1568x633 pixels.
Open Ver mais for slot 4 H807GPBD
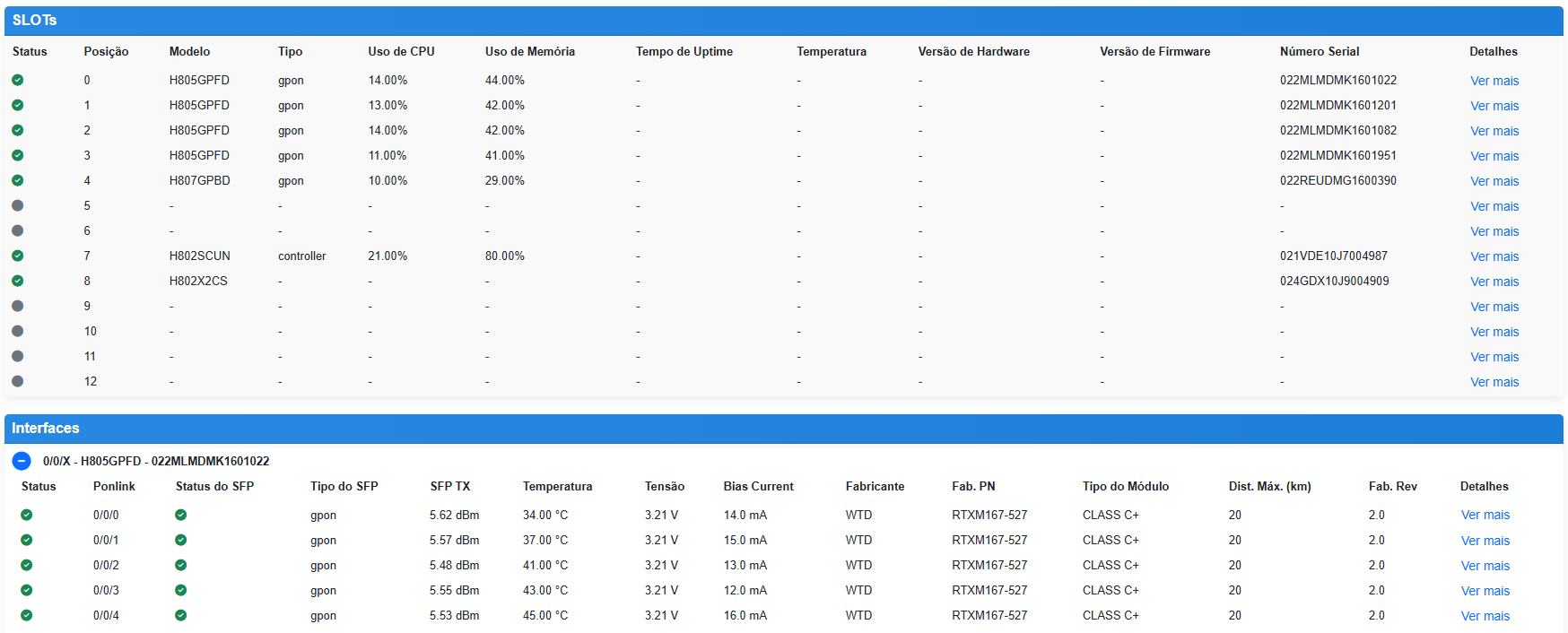(1494, 181)
